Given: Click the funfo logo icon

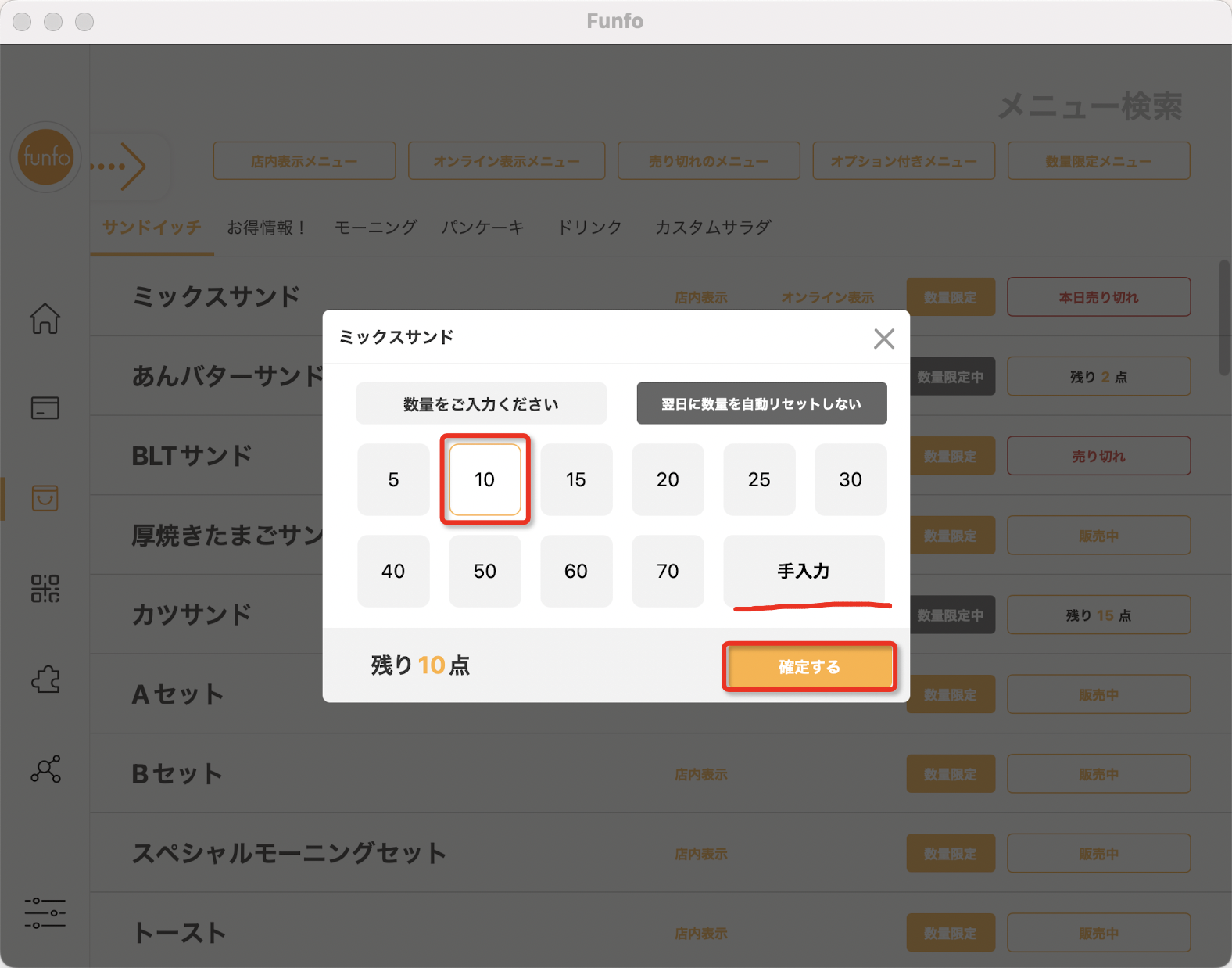Looking at the screenshot, I should tap(45, 157).
